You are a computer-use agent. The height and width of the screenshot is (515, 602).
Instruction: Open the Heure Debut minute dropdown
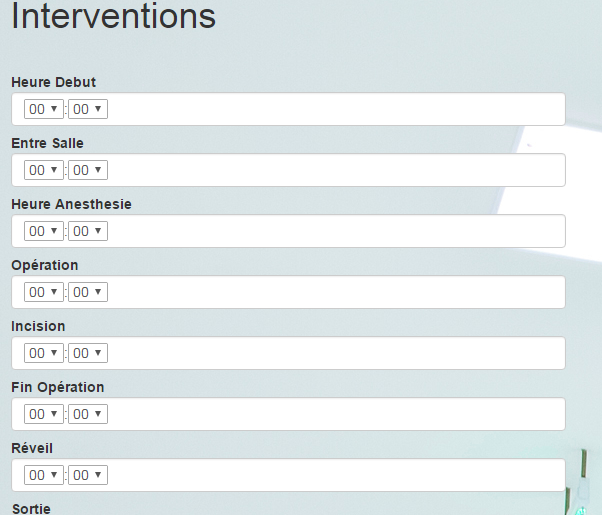tap(88, 109)
